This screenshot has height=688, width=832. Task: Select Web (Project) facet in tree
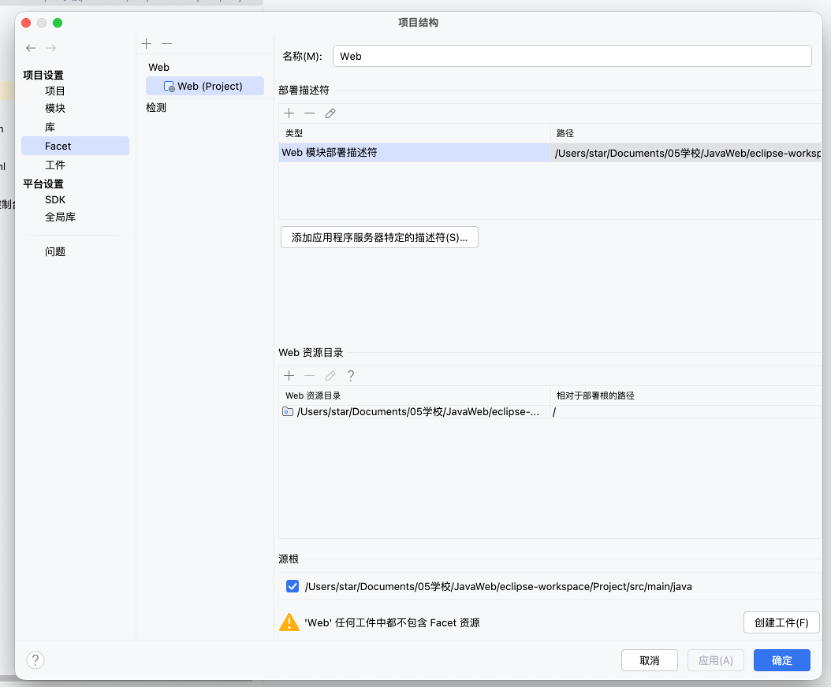point(209,87)
